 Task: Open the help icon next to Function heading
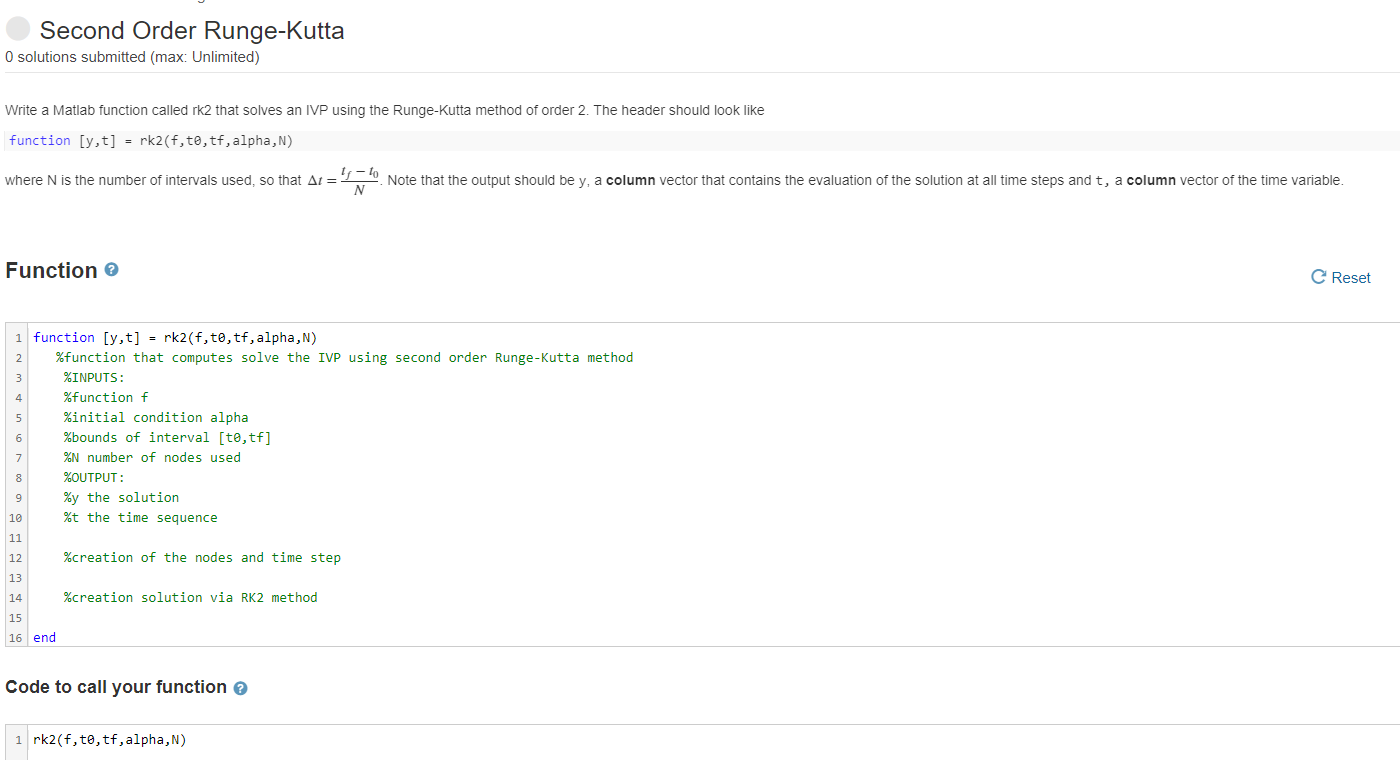pyautogui.click(x=112, y=270)
